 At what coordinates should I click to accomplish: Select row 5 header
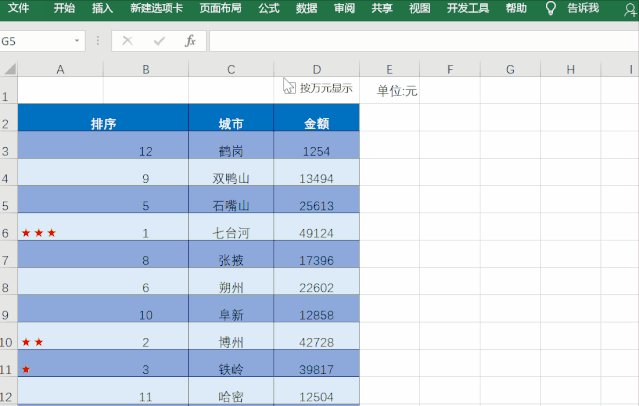coord(9,199)
